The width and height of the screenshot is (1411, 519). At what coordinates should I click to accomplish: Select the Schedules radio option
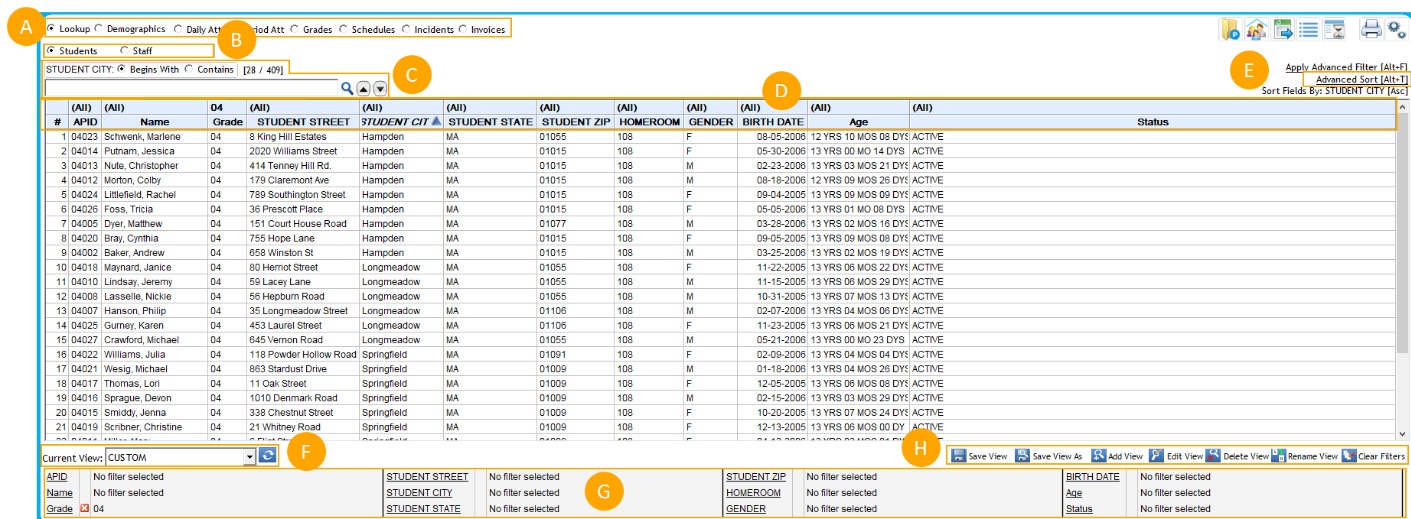coord(343,29)
